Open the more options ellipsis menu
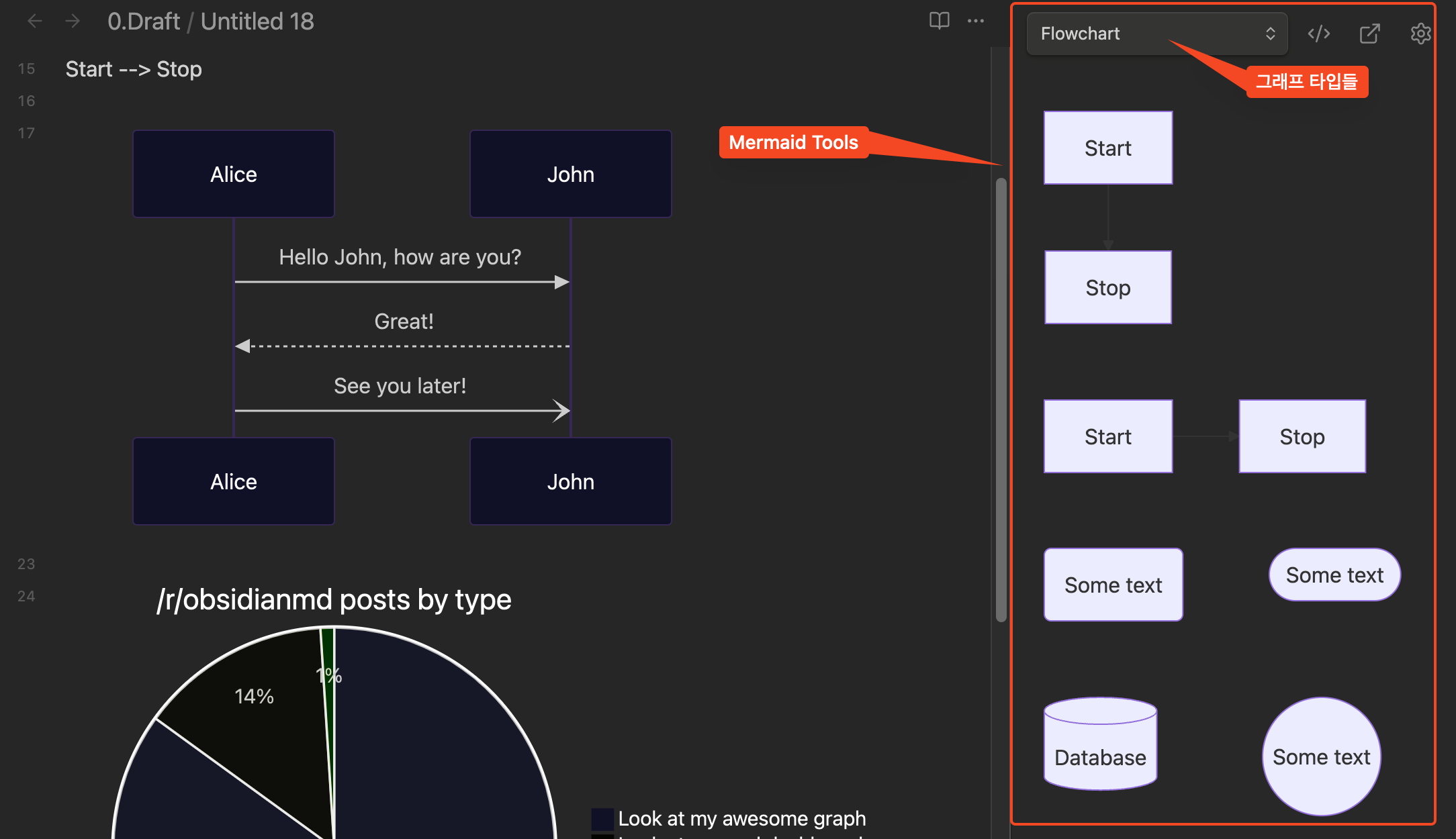This screenshot has height=839, width=1456. point(976,21)
